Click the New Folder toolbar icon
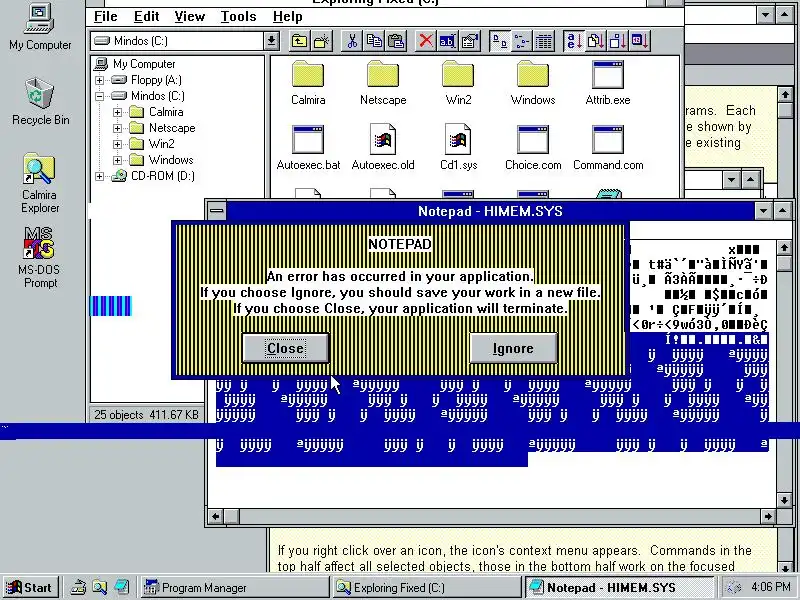Image resolution: width=800 pixels, height=600 pixels. [321, 41]
